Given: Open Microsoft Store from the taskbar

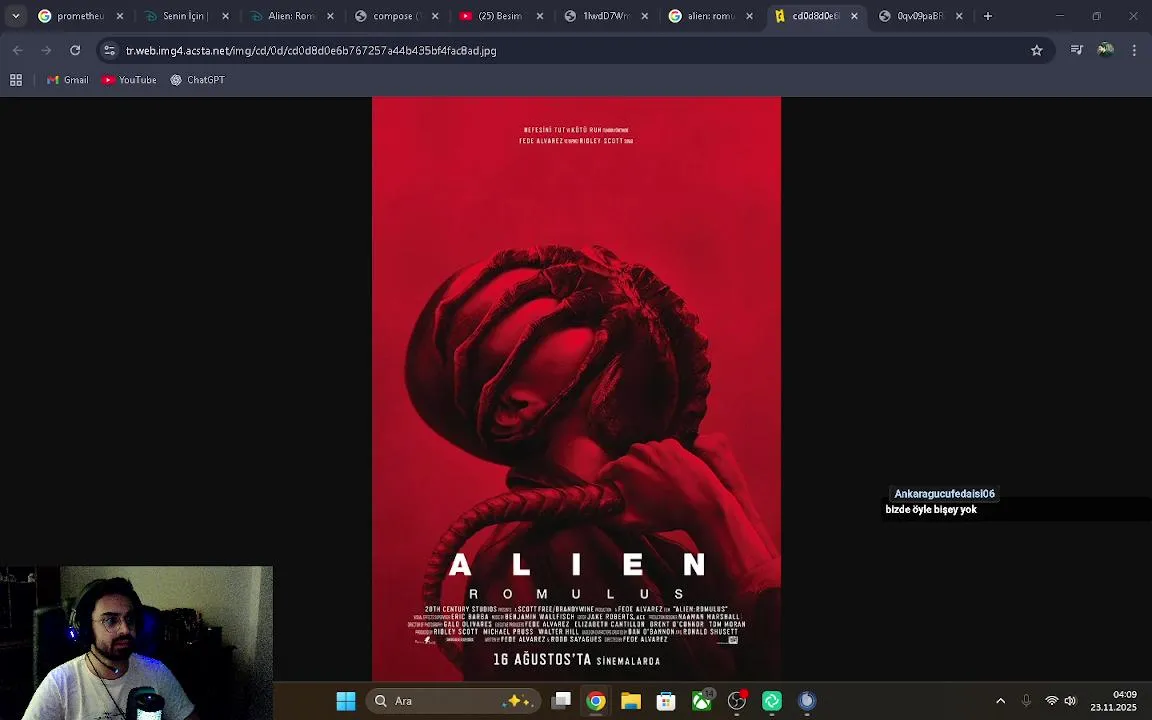Looking at the screenshot, I should pyautogui.click(x=666, y=701).
